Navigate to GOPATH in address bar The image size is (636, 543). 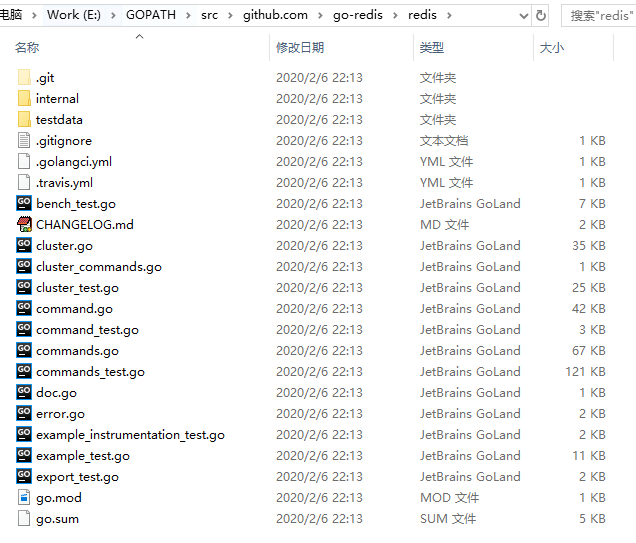pyautogui.click(x=151, y=15)
